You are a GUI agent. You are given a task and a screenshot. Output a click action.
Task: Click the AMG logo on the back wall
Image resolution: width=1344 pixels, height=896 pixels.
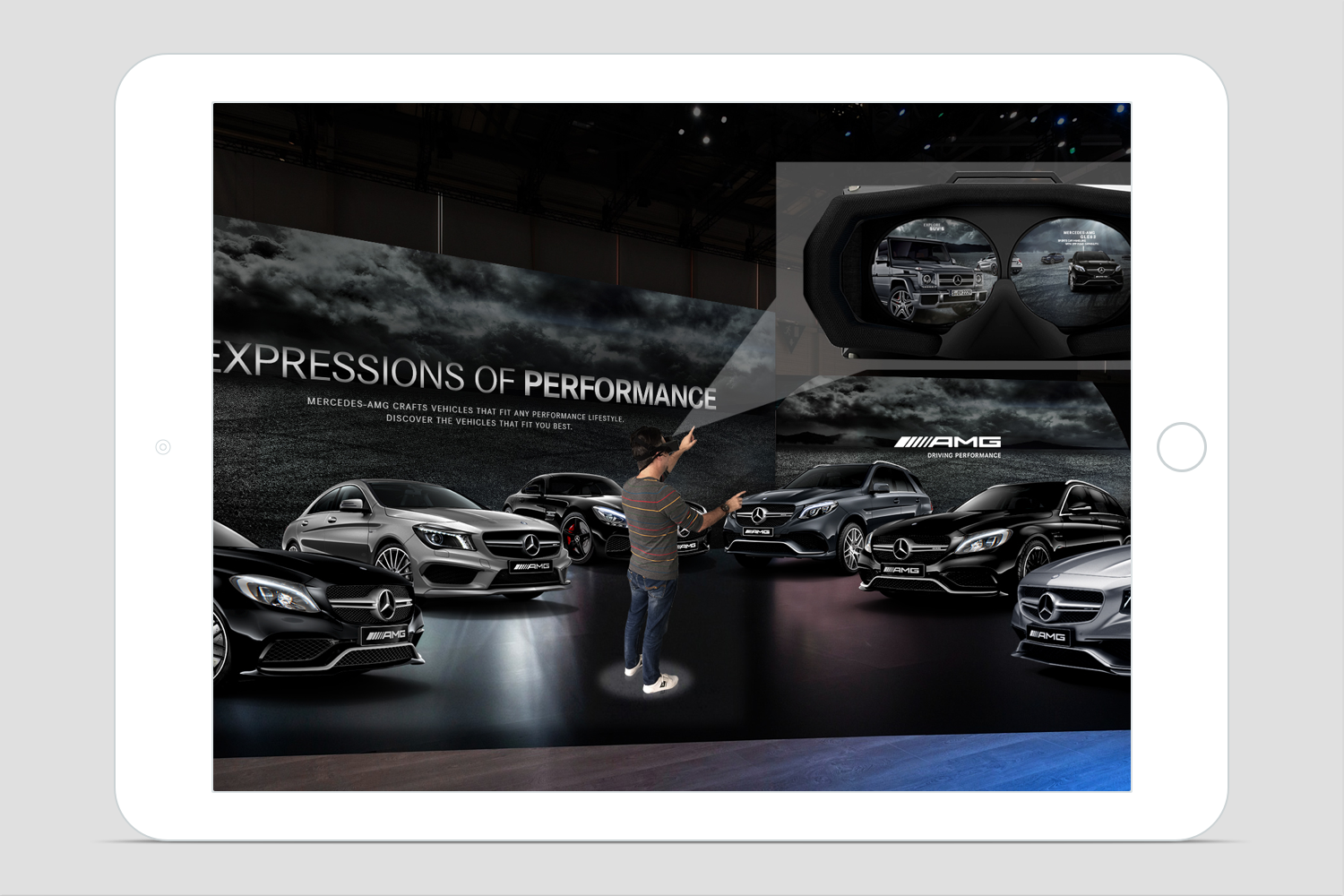947,442
